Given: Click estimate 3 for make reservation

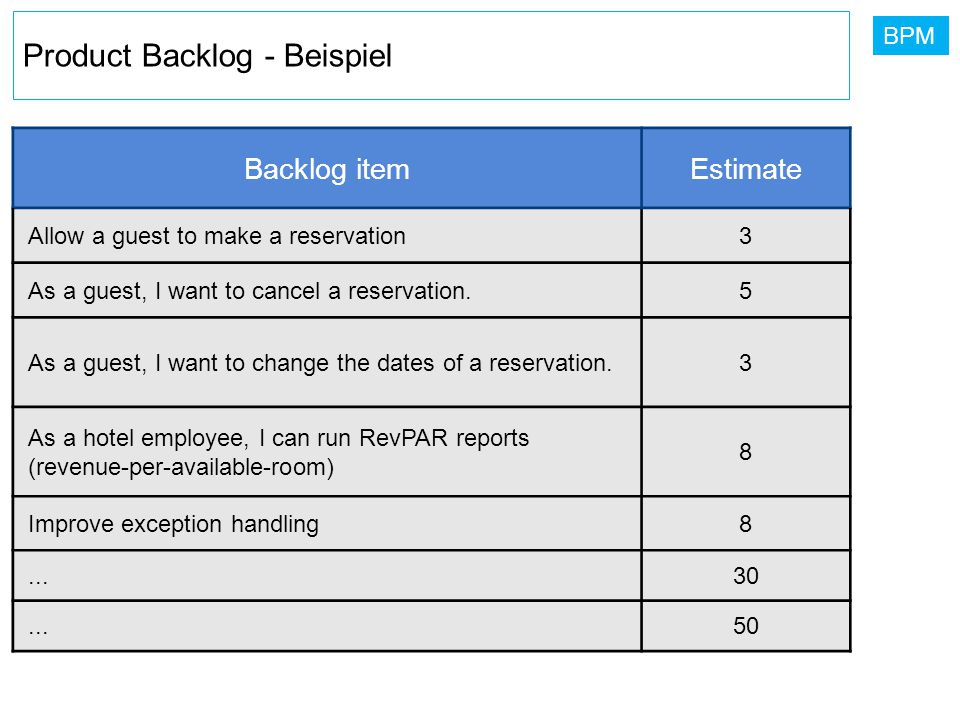Looking at the screenshot, I should (746, 236).
